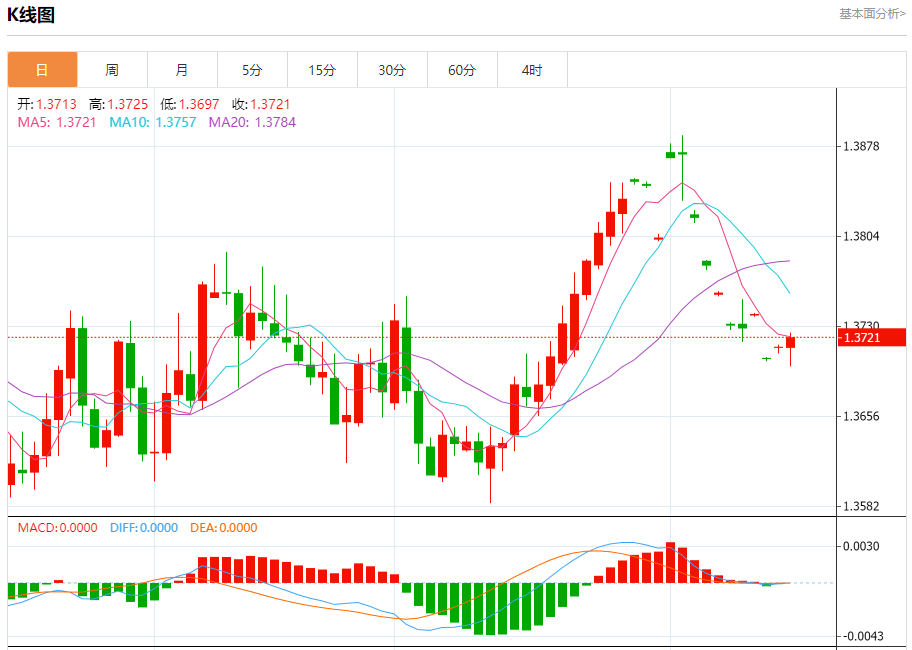The height and width of the screenshot is (650, 912).
Task: Switch to the 4时 four-hour tab
Action: click(532, 70)
